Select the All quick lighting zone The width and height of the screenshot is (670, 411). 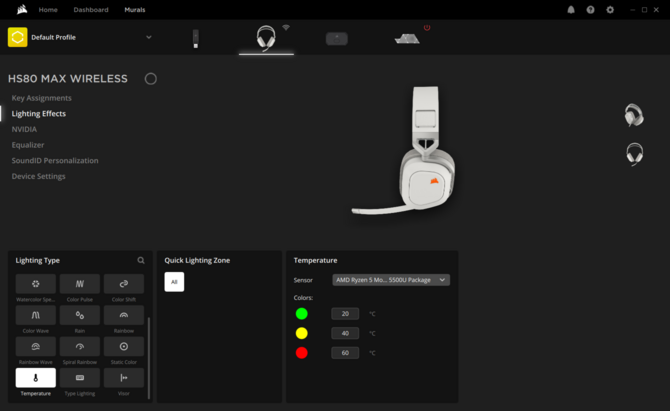[174, 282]
